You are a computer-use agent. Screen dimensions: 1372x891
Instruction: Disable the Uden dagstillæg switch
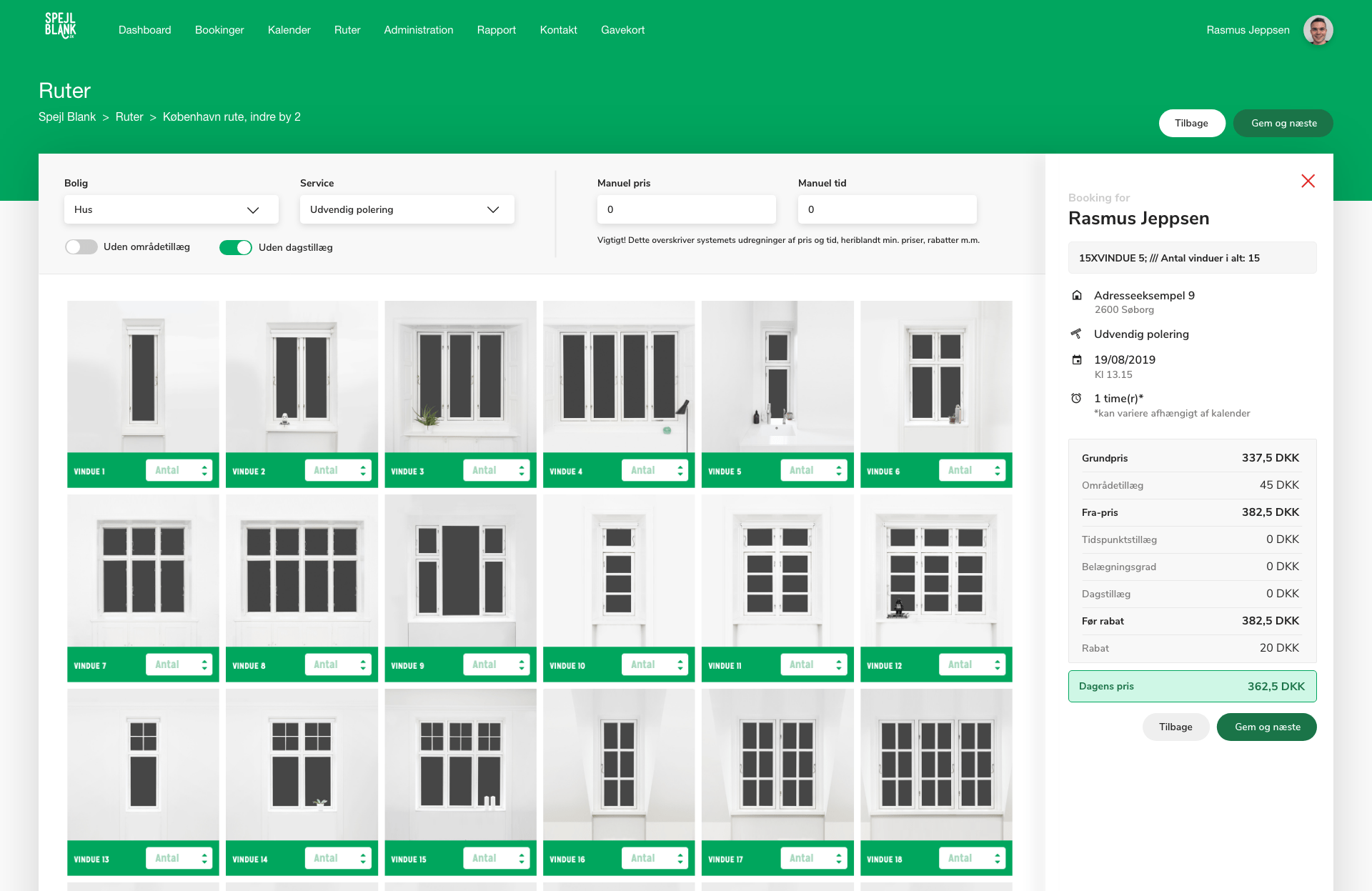(x=236, y=247)
